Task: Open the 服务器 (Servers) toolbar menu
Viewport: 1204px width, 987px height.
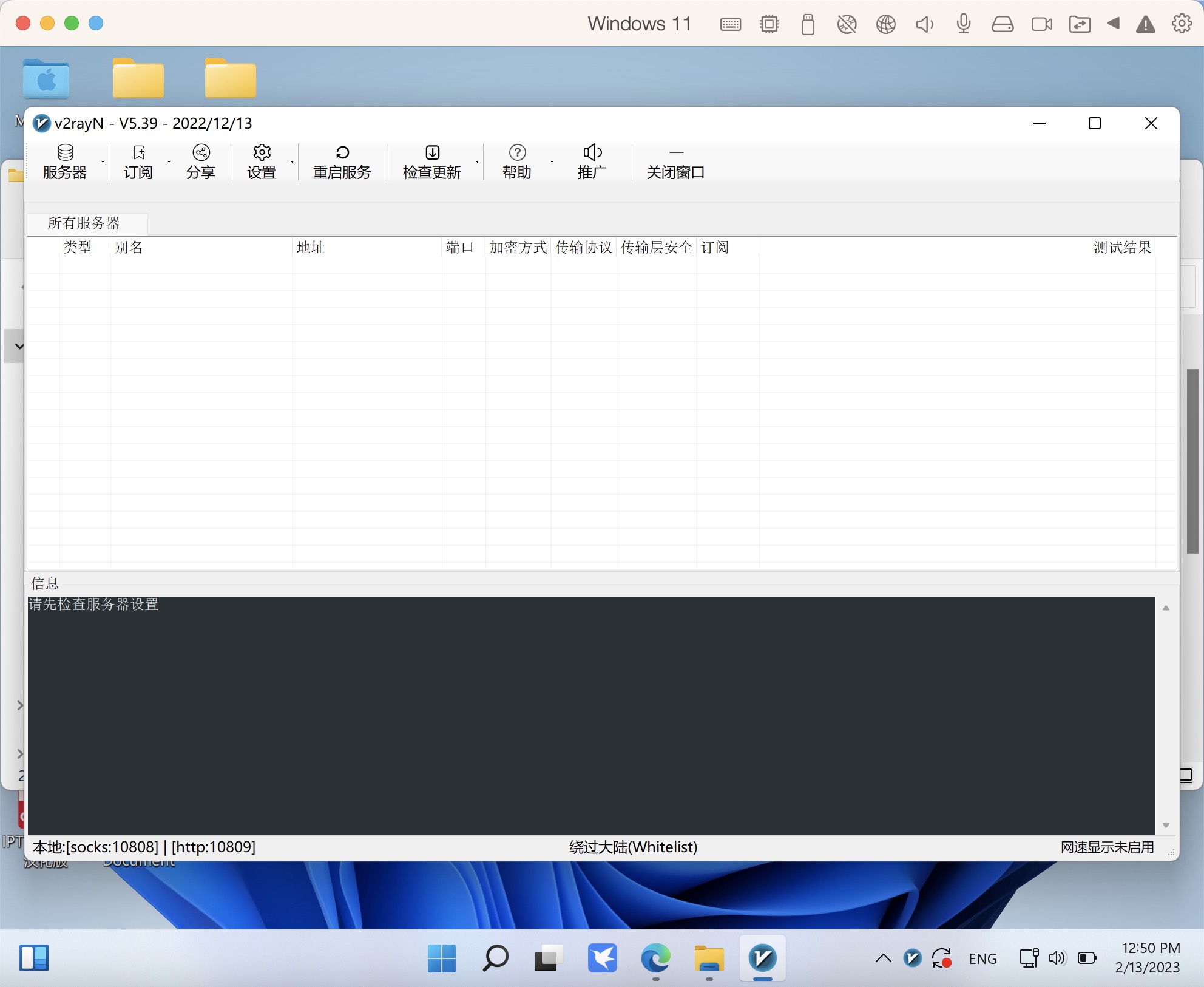Action: 65,162
